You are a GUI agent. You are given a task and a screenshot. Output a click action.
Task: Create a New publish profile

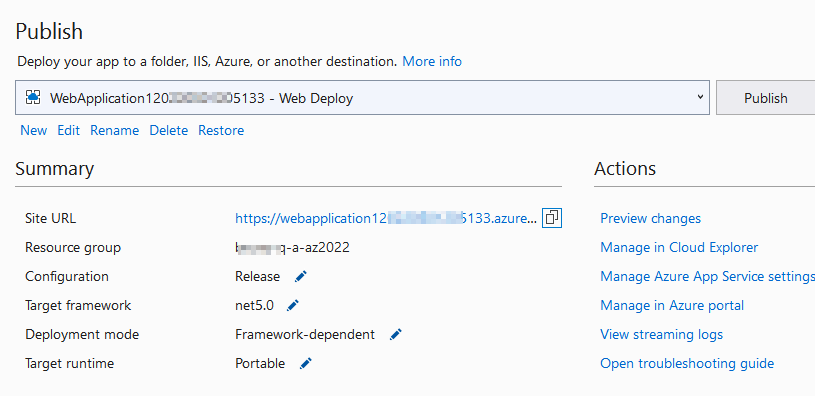pos(34,130)
